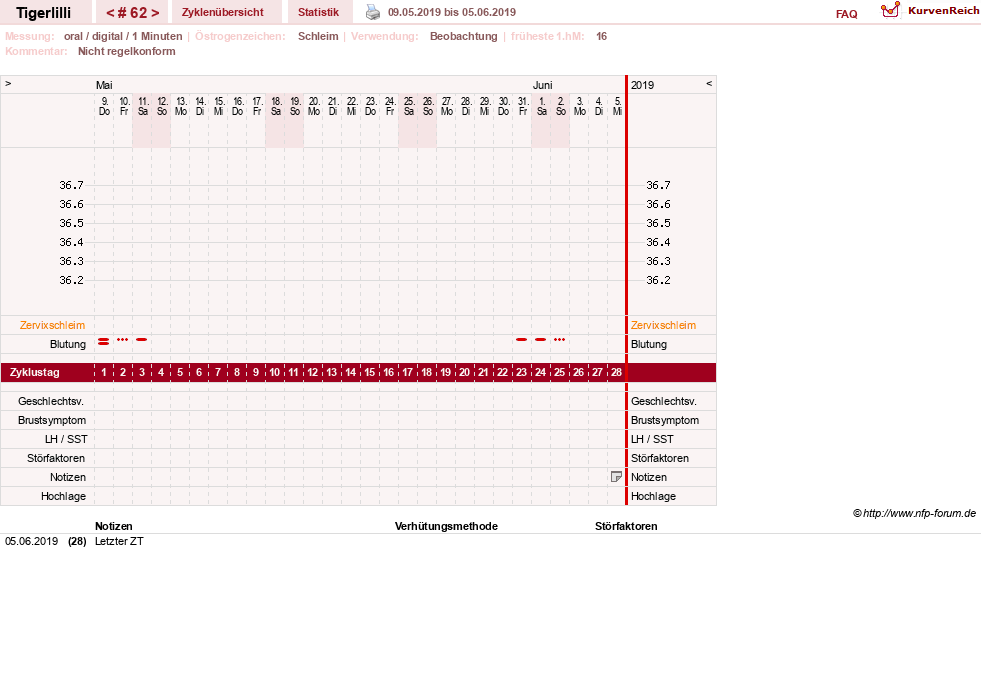Select cycle day 14 cell
Viewport: 981px width, 685px height.
point(350,372)
